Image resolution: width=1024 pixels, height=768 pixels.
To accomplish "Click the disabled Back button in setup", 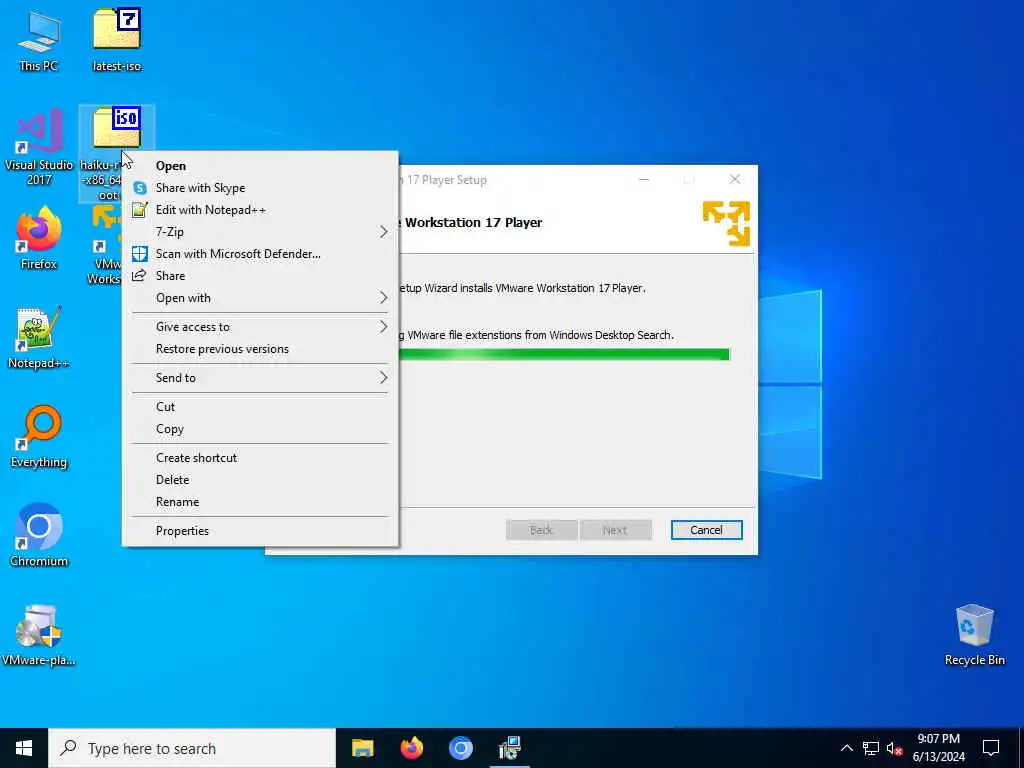I will coord(541,530).
